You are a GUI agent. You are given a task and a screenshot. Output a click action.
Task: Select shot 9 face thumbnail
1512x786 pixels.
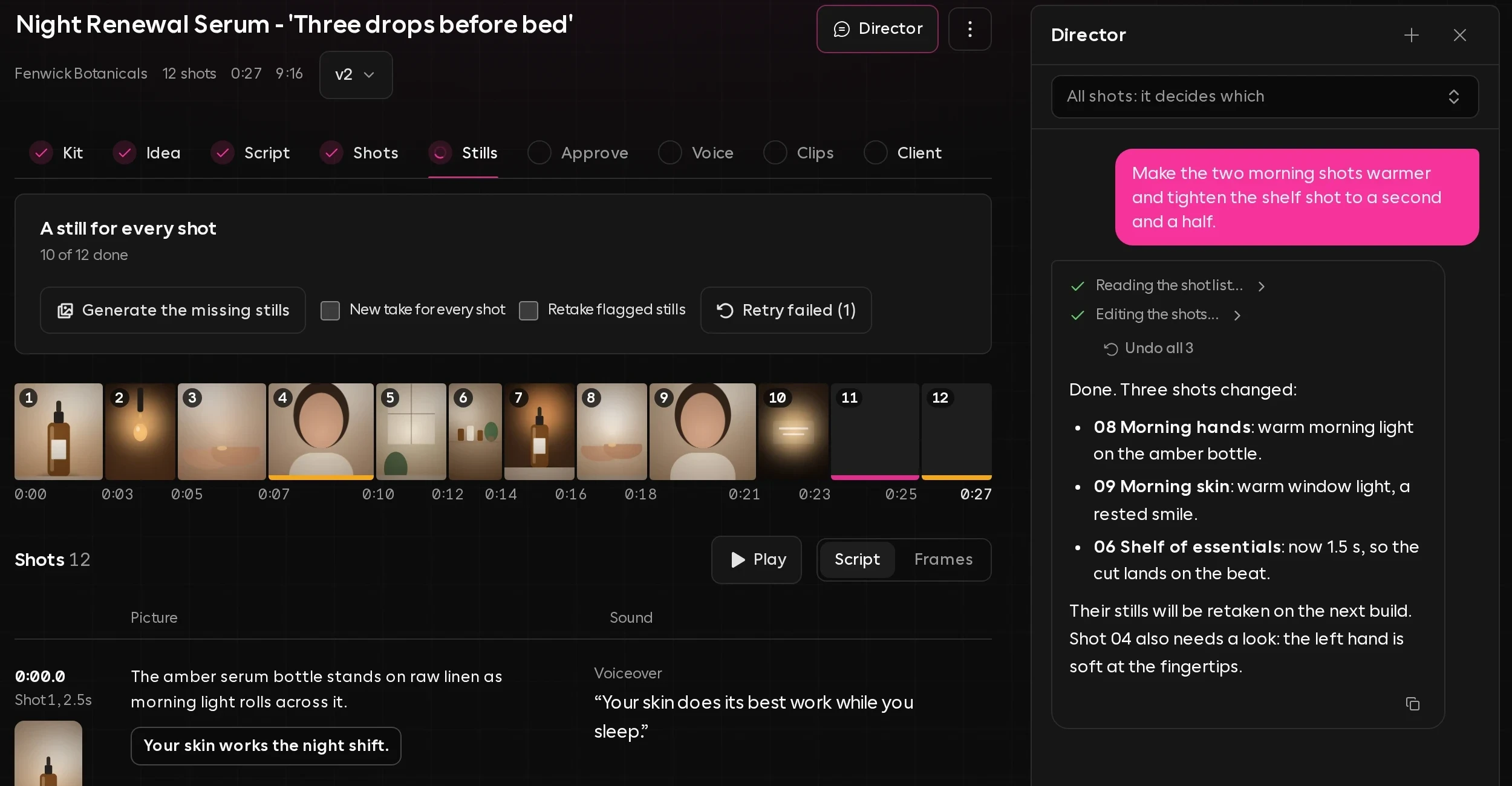point(703,431)
